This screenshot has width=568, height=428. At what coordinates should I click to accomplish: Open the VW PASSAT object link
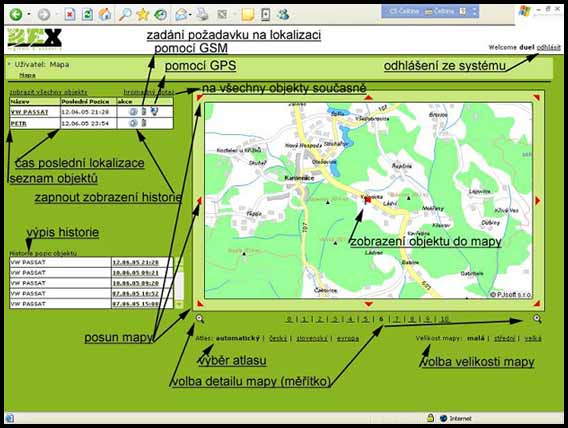[x=29, y=112]
